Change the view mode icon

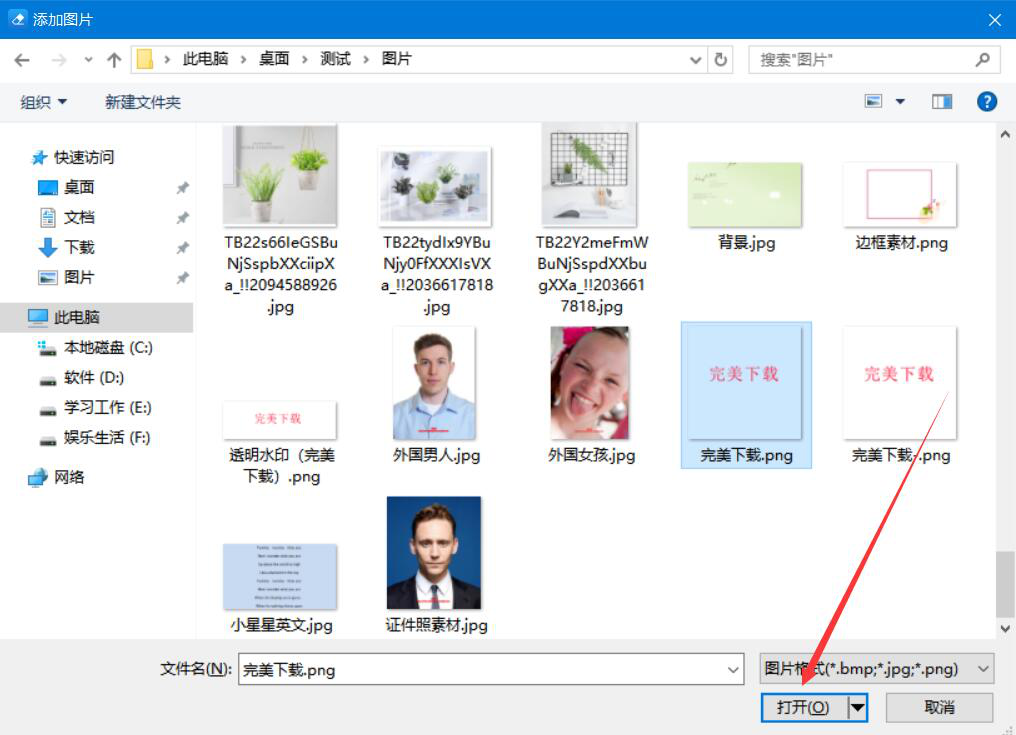(873, 101)
